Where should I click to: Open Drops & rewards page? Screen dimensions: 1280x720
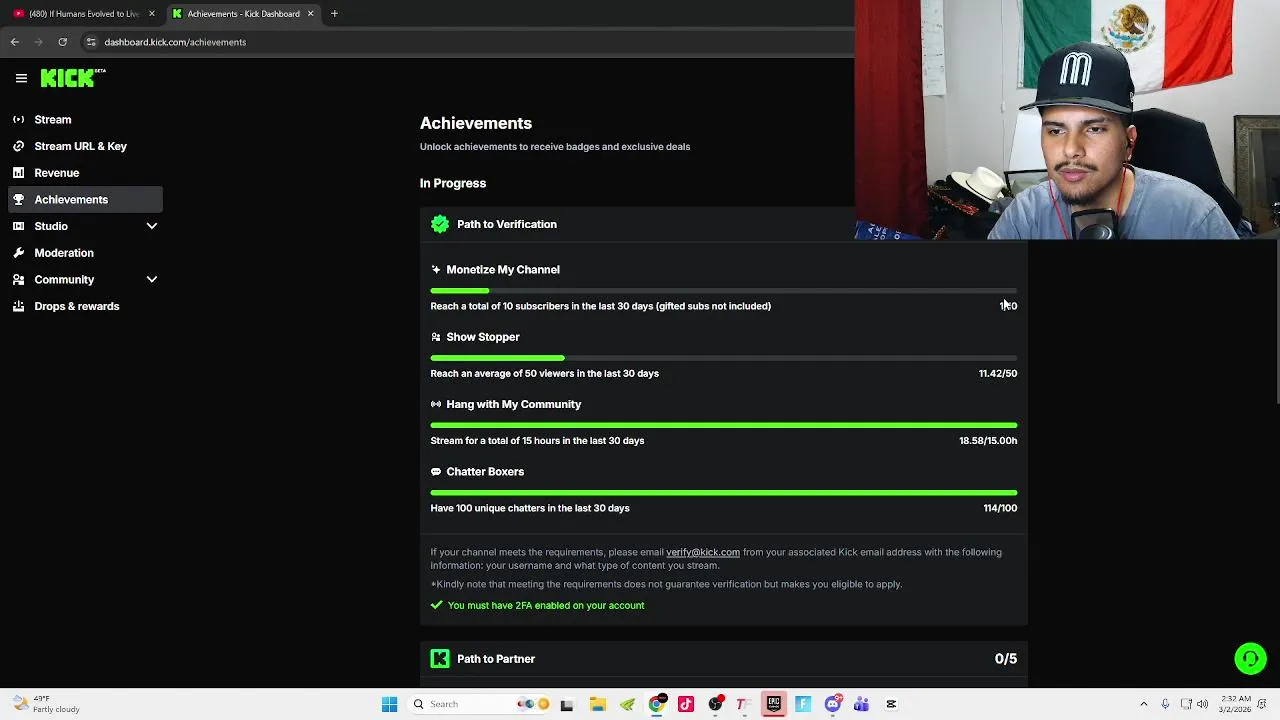point(85,306)
